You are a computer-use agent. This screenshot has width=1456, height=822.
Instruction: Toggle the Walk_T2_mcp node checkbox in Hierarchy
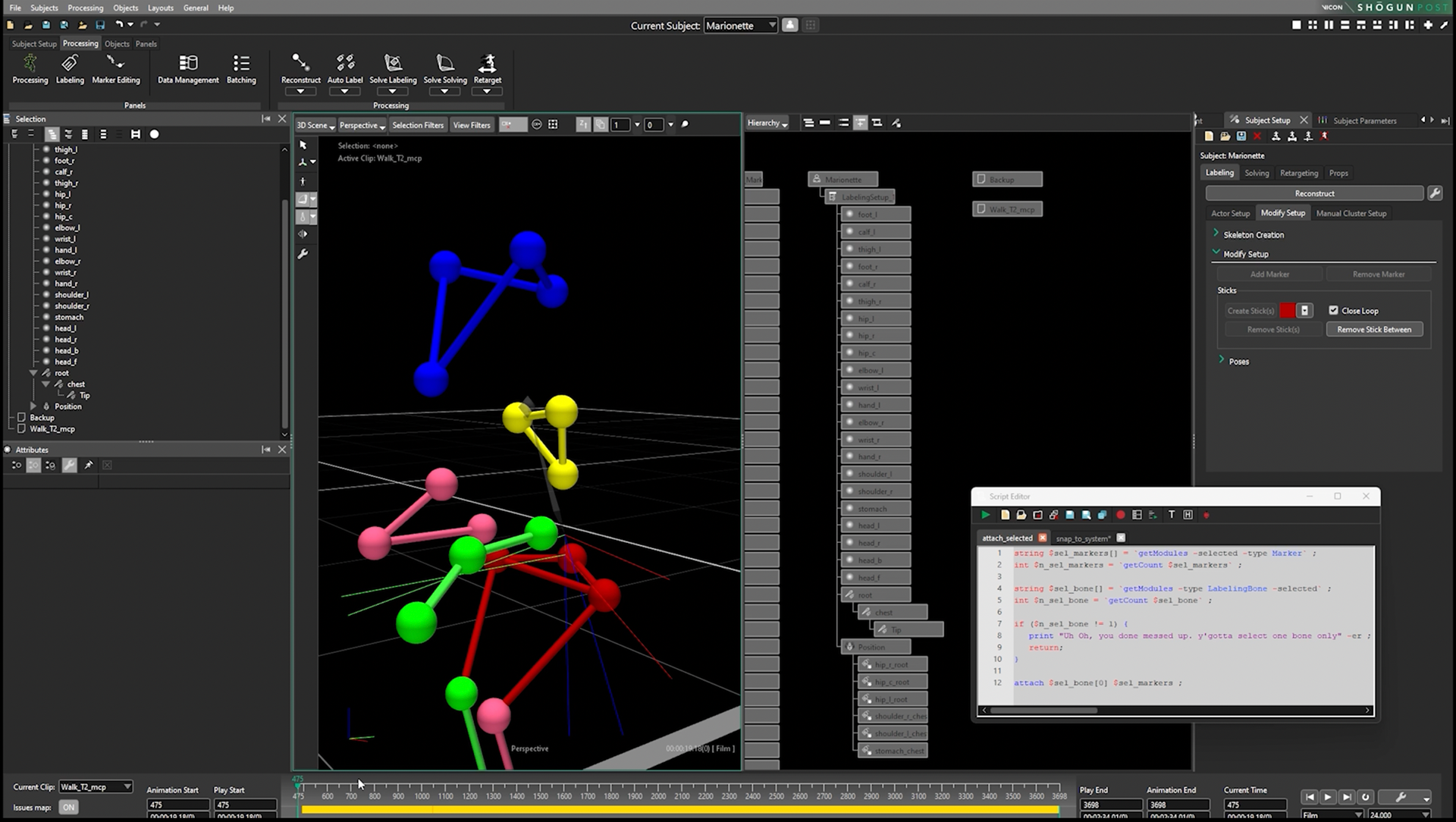point(981,209)
